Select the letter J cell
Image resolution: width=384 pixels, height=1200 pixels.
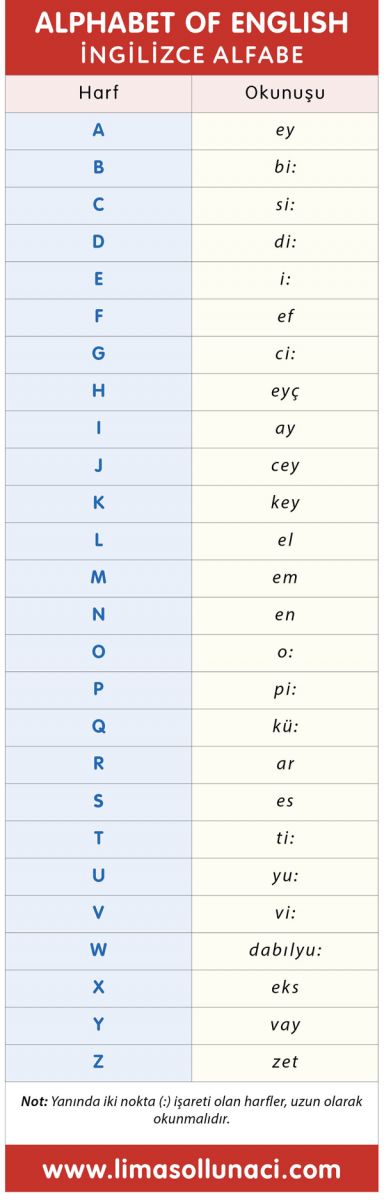click(x=98, y=465)
